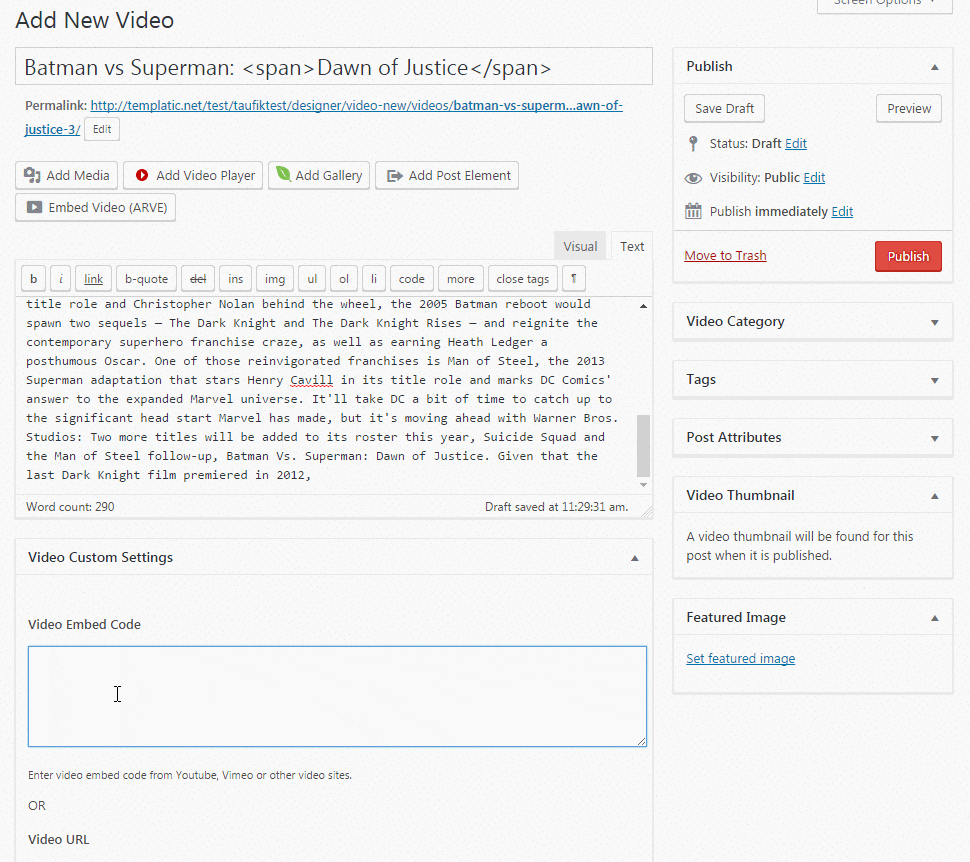Edit the draft status
Viewport: 970px width, 862px height.
[796, 144]
